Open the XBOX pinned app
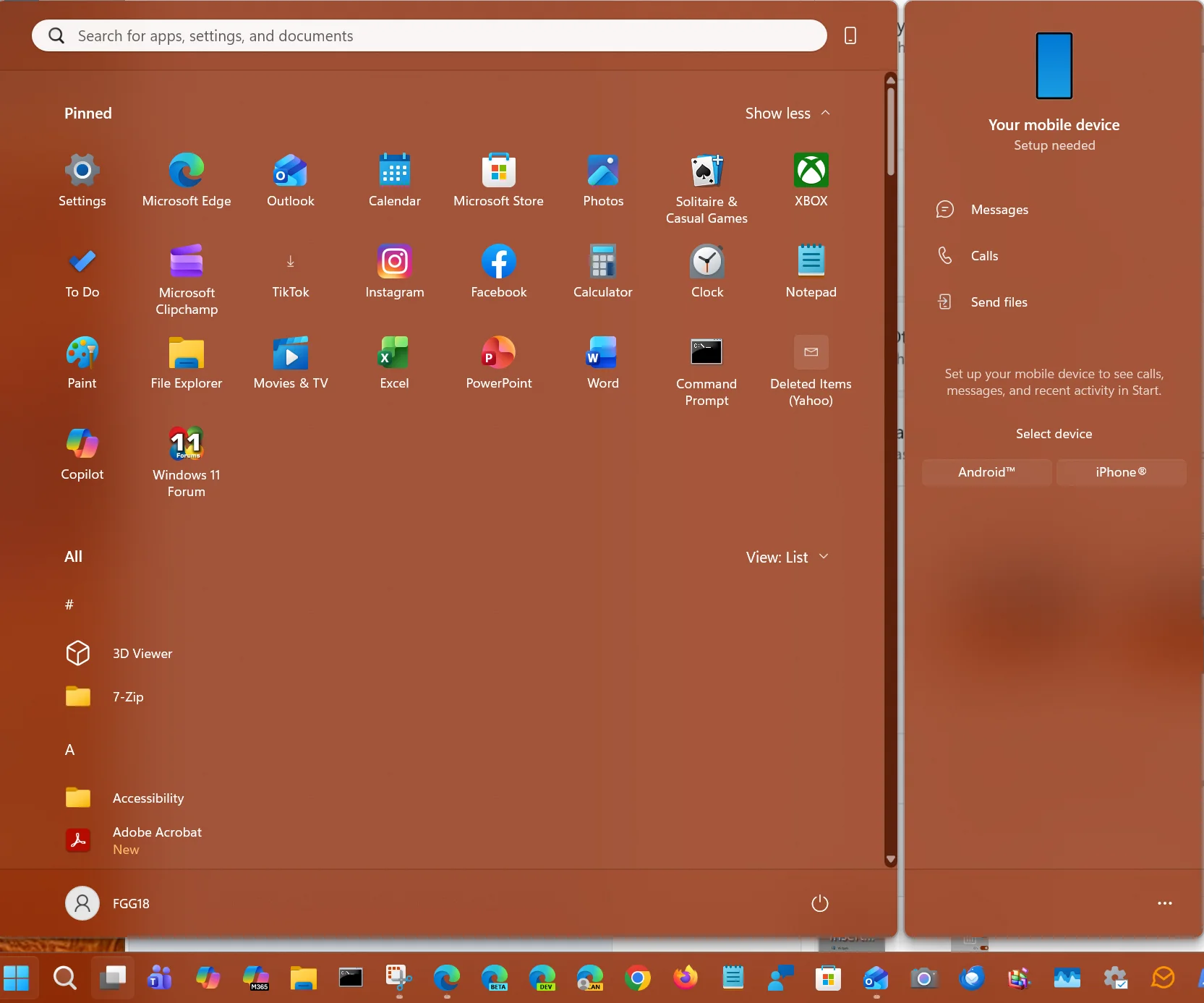 [x=811, y=181]
